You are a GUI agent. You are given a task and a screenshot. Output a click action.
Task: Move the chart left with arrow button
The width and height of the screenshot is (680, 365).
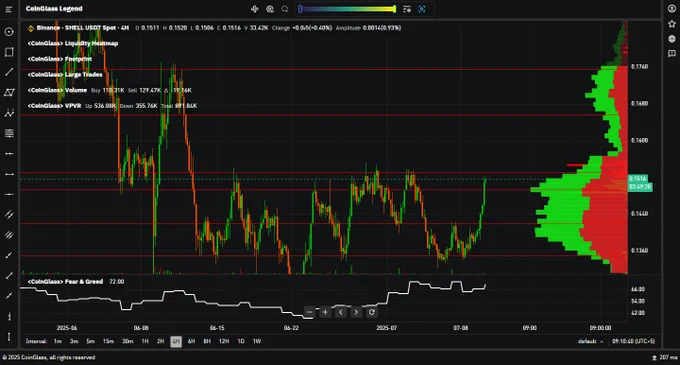(340, 312)
